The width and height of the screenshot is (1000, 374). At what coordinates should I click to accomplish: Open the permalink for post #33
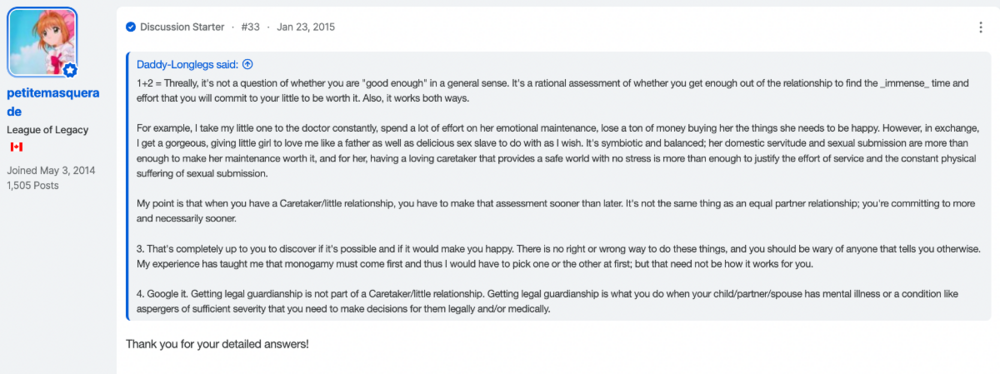pyautogui.click(x=251, y=27)
